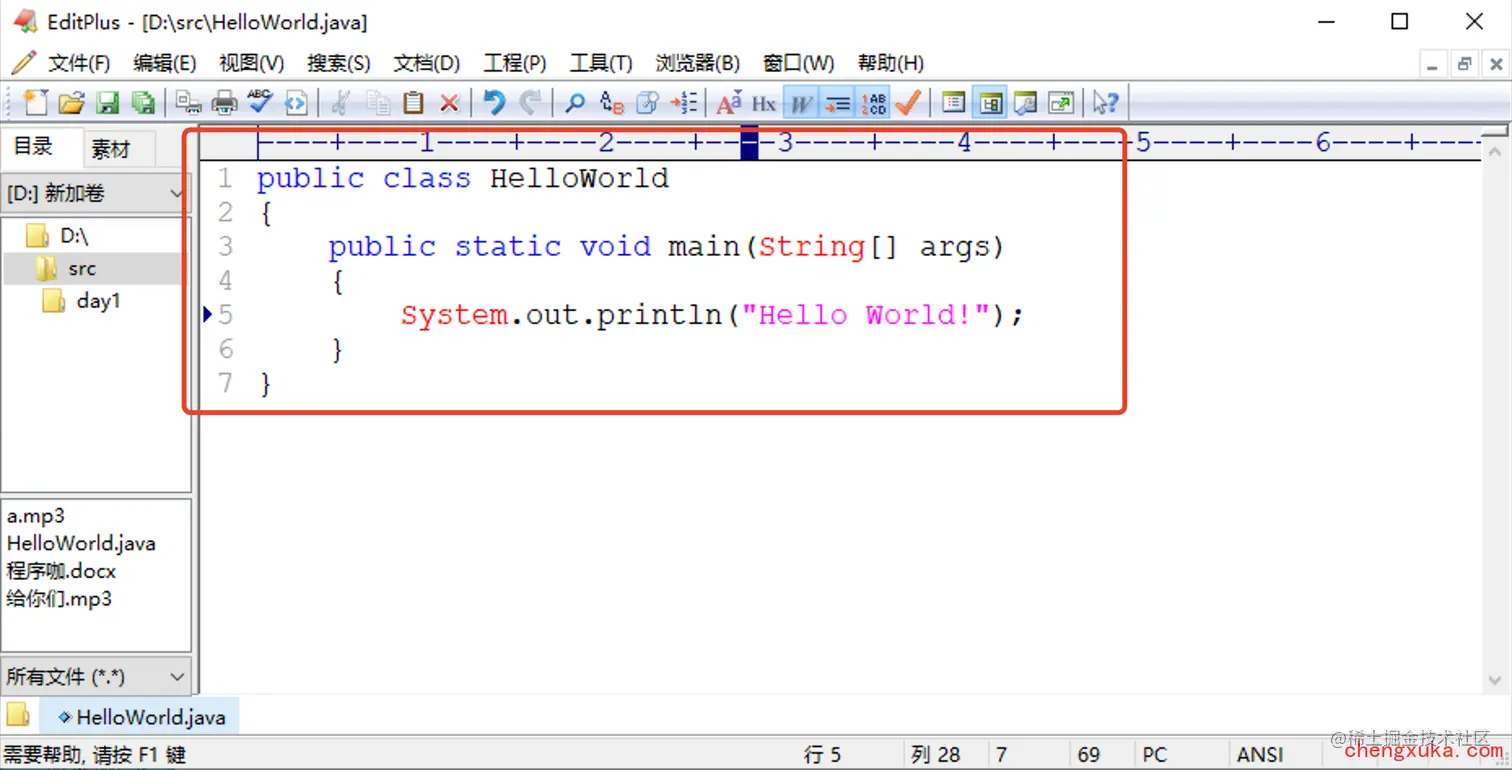This screenshot has width=1512, height=770.
Task: Toggle Word Wrap W button
Action: [801, 102]
